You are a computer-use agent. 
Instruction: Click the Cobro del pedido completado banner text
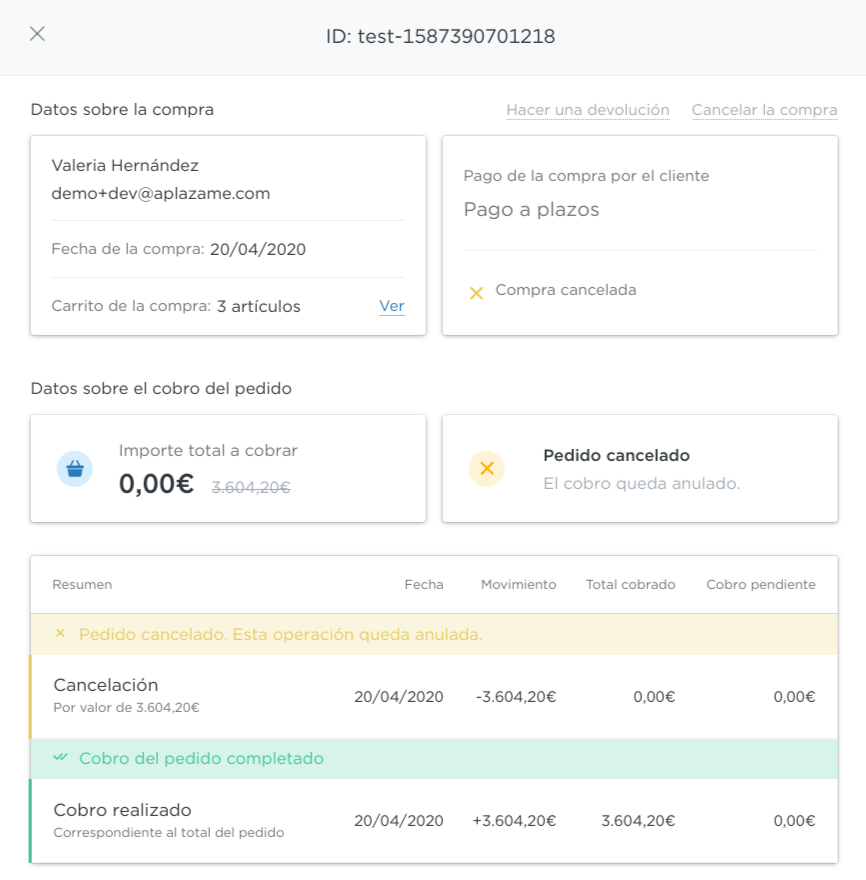pyautogui.click(x=201, y=759)
